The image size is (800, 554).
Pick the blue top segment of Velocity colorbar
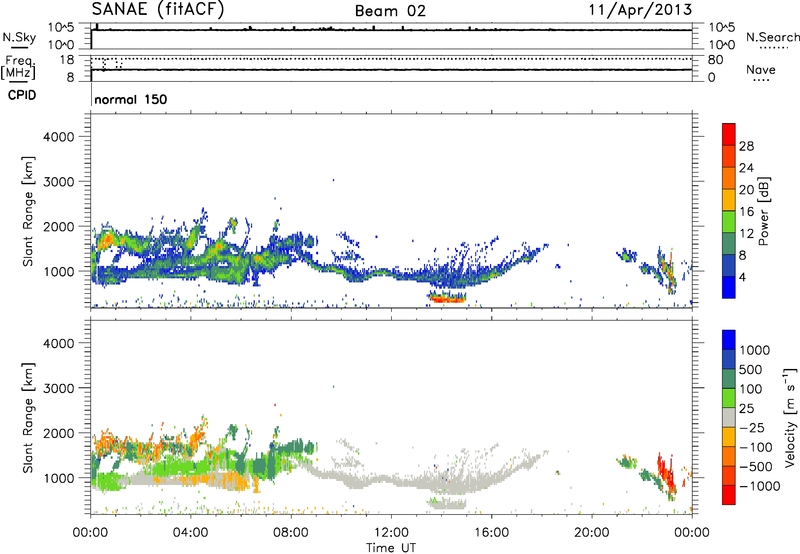(729, 340)
